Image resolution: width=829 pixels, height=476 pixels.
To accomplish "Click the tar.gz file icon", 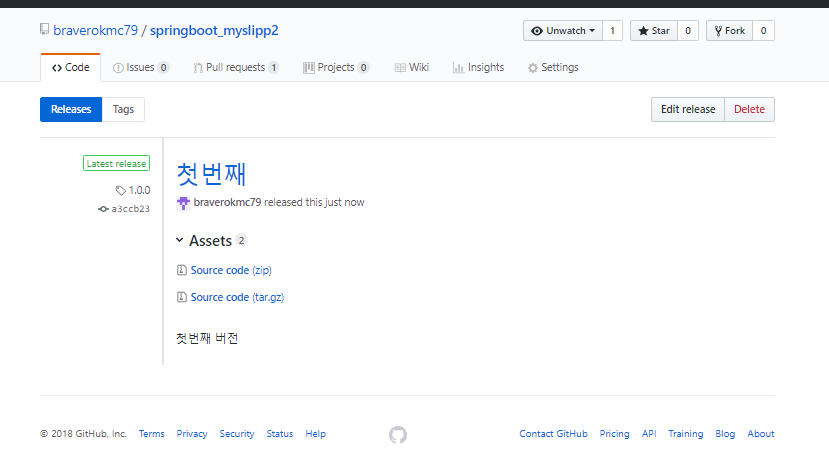I will coord(181,297).
